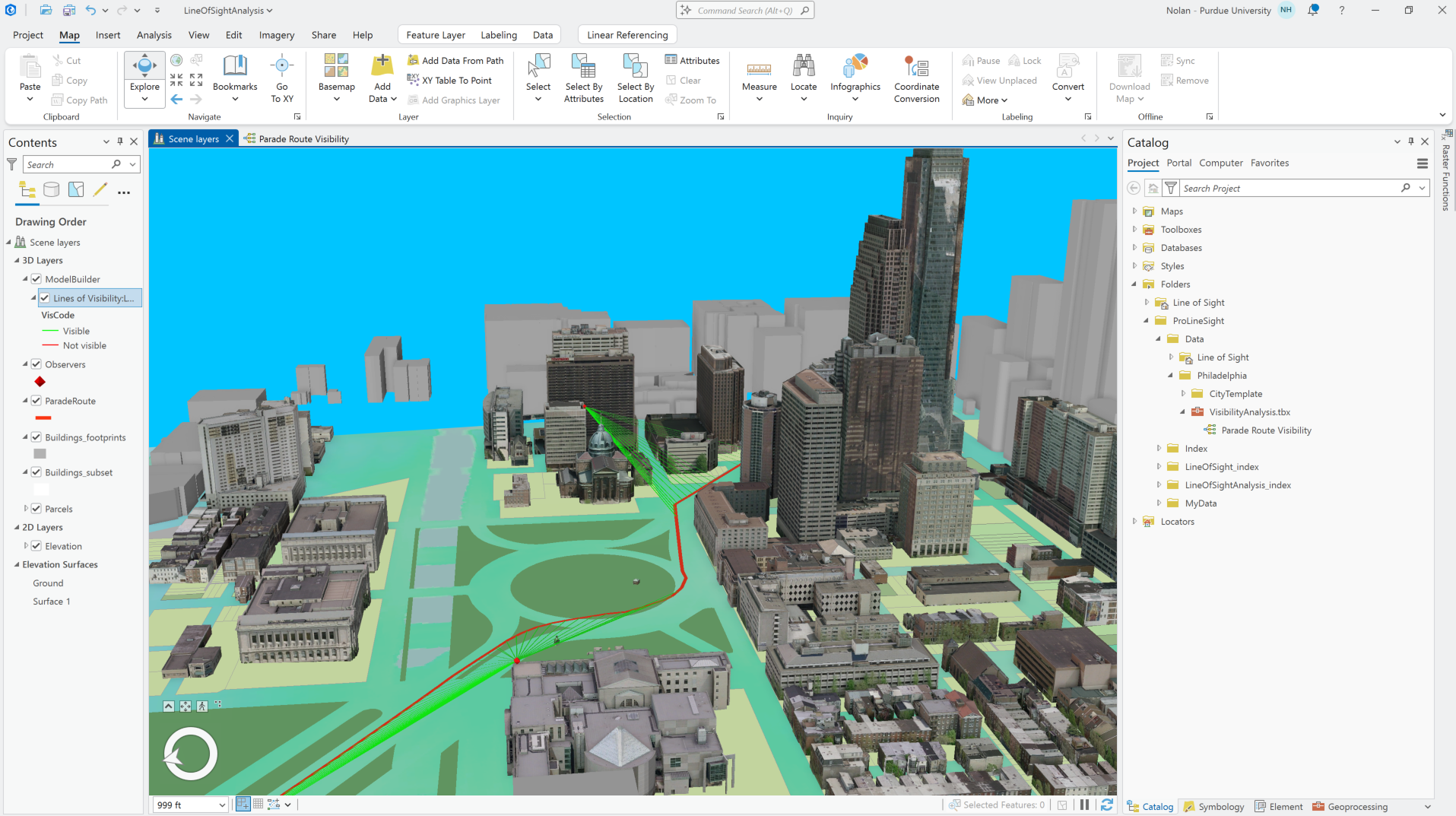1456x816 pixels.
Task: Click the Coordinate Conversion icon
Action: tap(916, 66)
